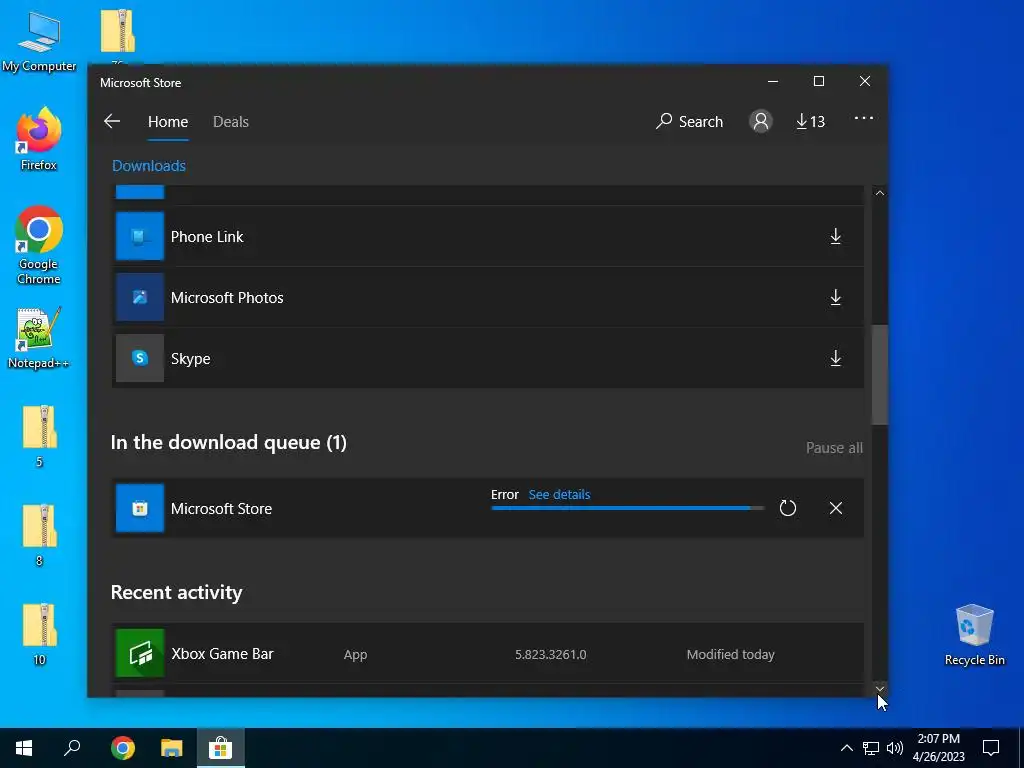Download the Phone Link update
The width and height of the screenshot is (1024, 768).
(x=835, y=236)
